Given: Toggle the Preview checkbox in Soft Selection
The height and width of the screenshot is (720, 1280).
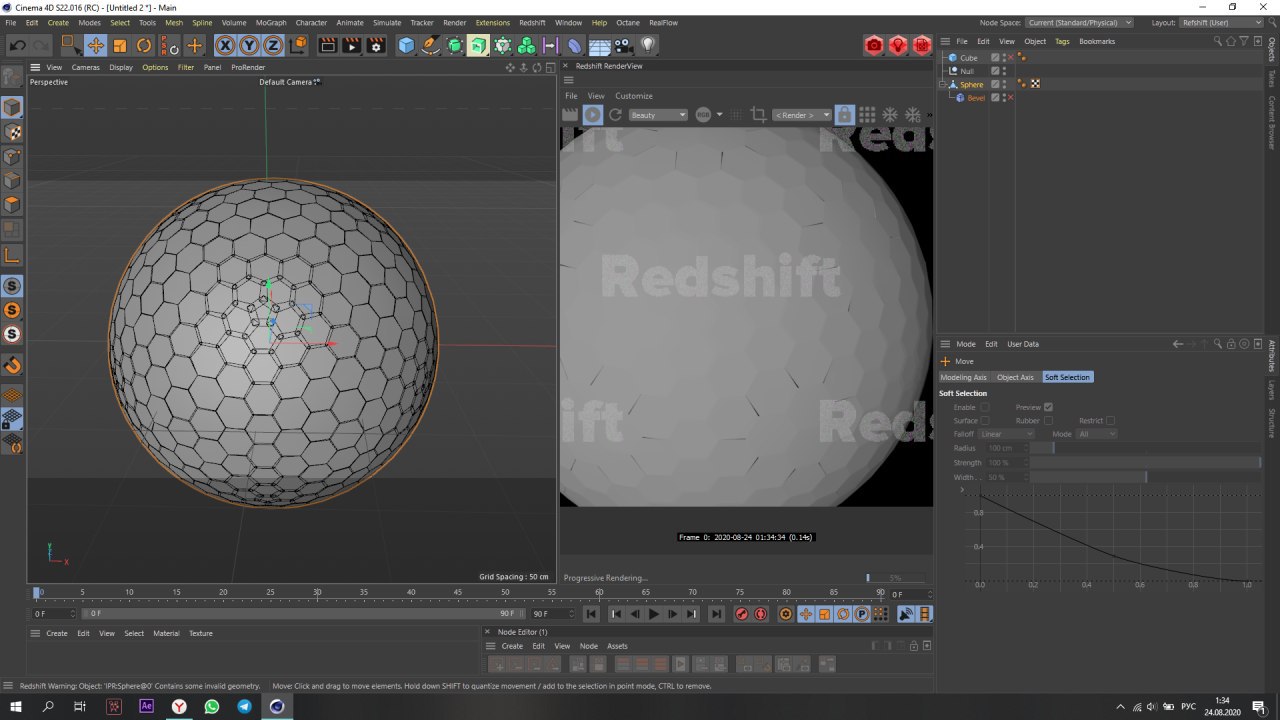Looking at the screenshot, I should [x=1048, y=407].
